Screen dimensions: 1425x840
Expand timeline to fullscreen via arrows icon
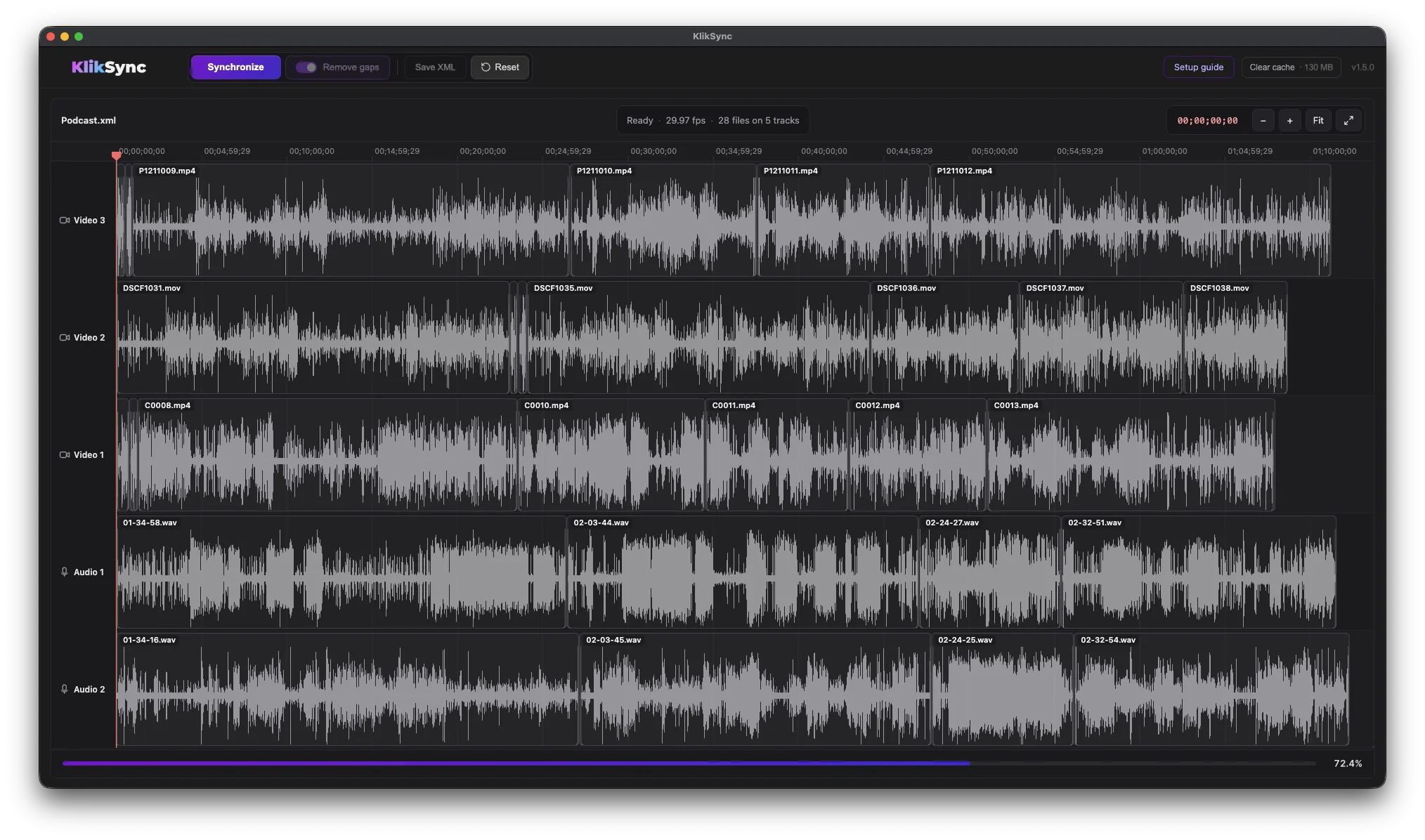tap(1348, 121)
